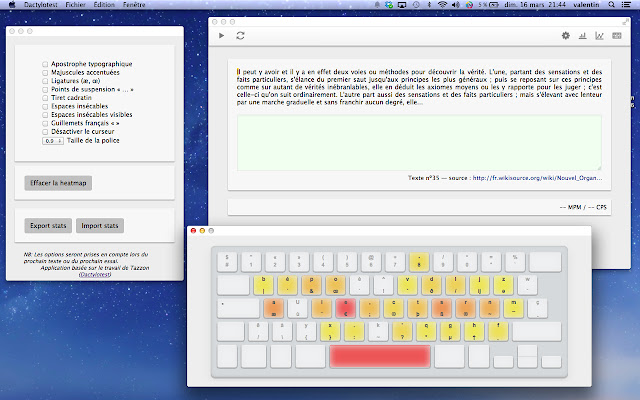Viewport: 640px width, 400px height.
Task: Click in the green typing input area
Action: coord(419,142)
